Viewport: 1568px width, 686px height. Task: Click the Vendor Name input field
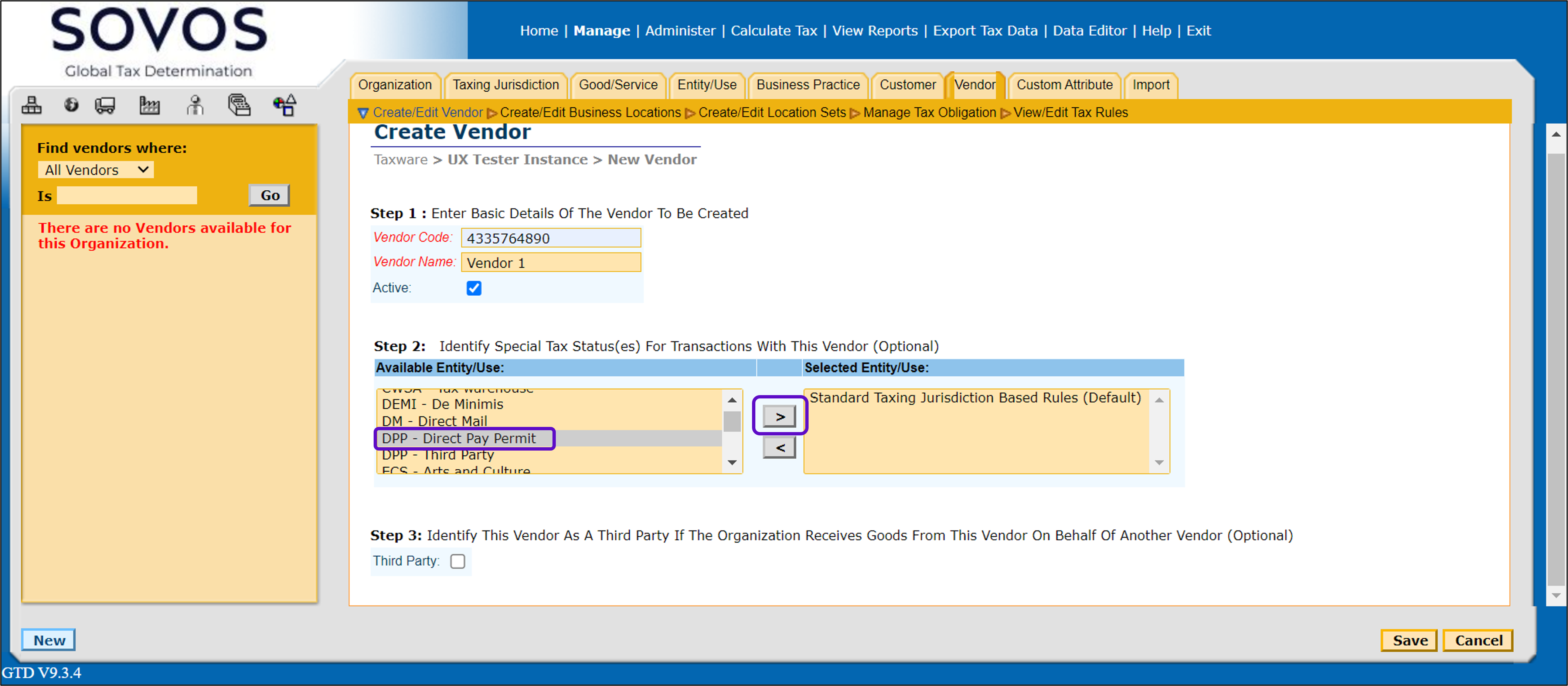tap(550, 262)
